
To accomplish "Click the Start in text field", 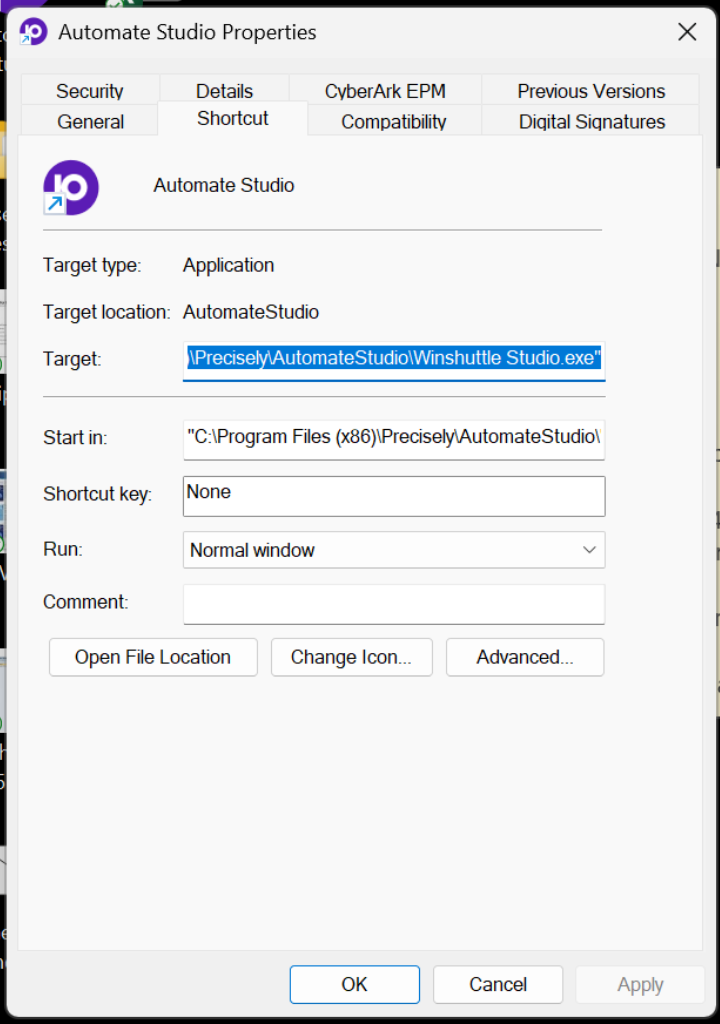I will click(x=394, y=438).
